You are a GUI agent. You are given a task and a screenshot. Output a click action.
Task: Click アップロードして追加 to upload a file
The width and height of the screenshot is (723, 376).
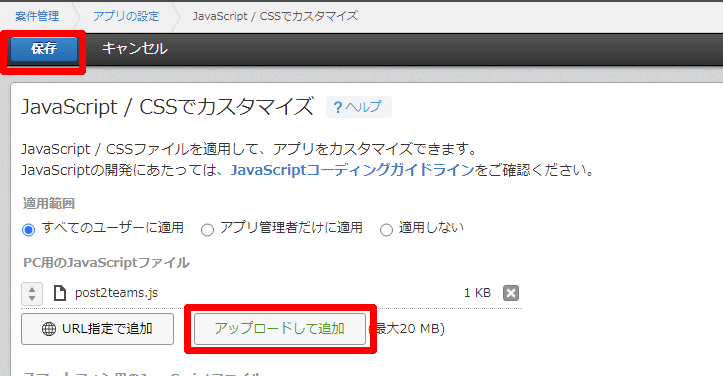point(280,329)
